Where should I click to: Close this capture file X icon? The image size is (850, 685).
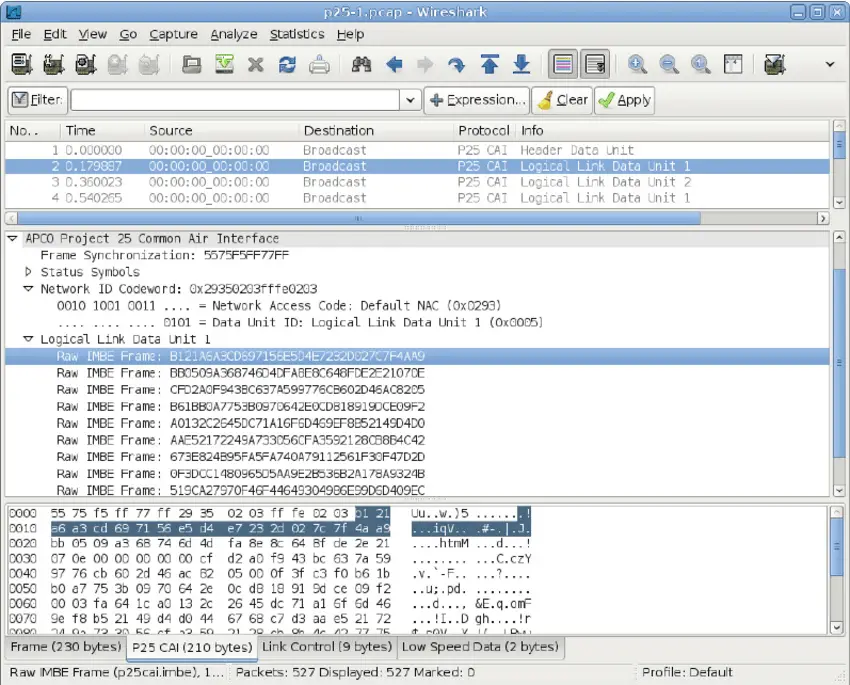255,65
